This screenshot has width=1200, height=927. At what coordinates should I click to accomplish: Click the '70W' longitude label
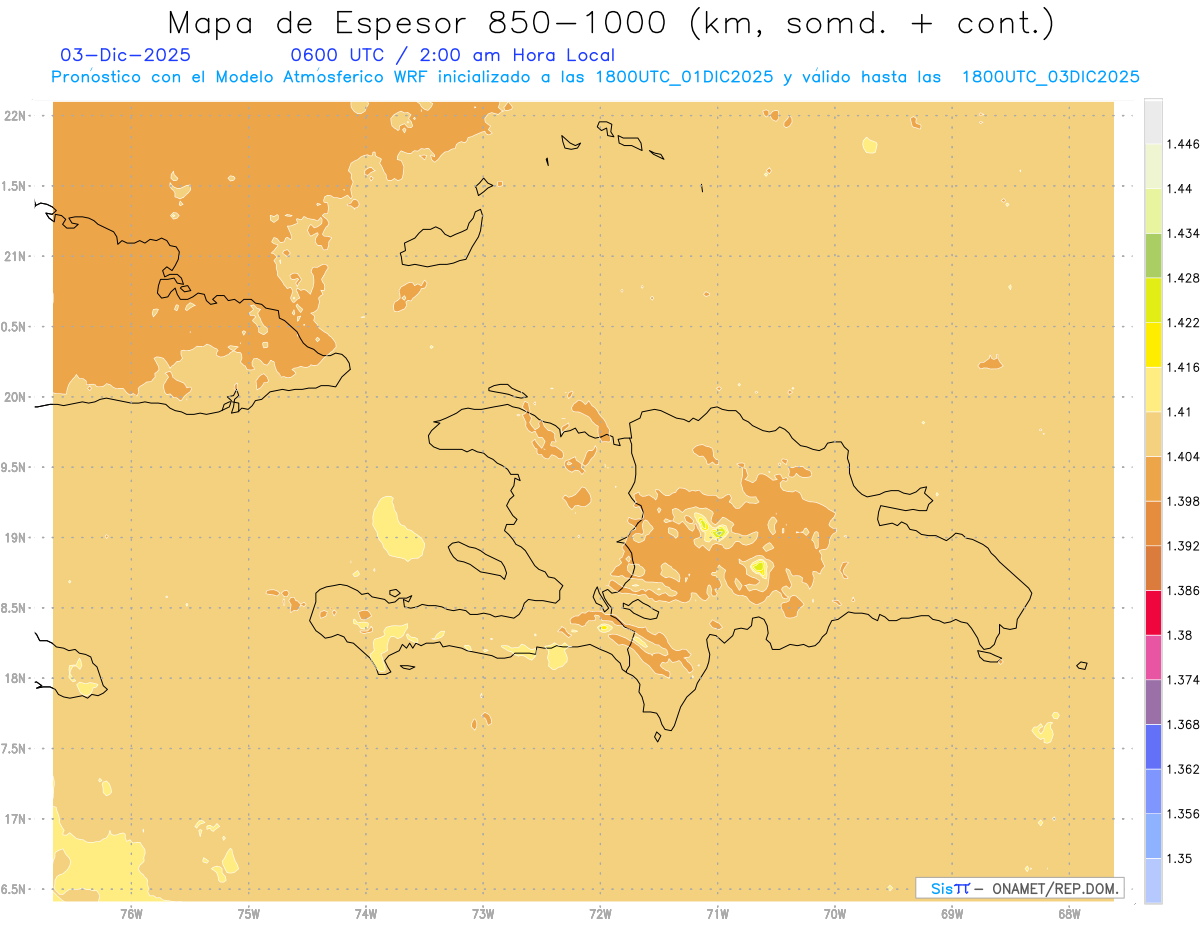coord(835,913)
